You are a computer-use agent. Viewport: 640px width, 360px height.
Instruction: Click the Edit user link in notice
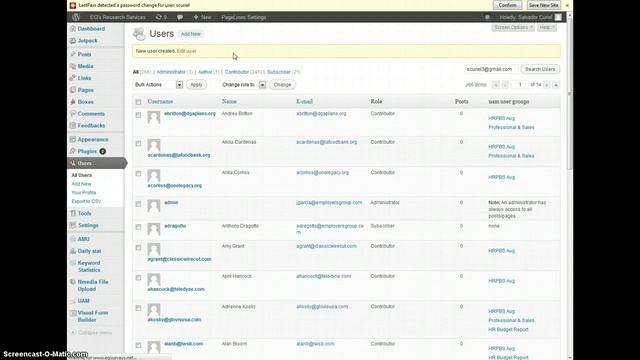pos(187,51)
